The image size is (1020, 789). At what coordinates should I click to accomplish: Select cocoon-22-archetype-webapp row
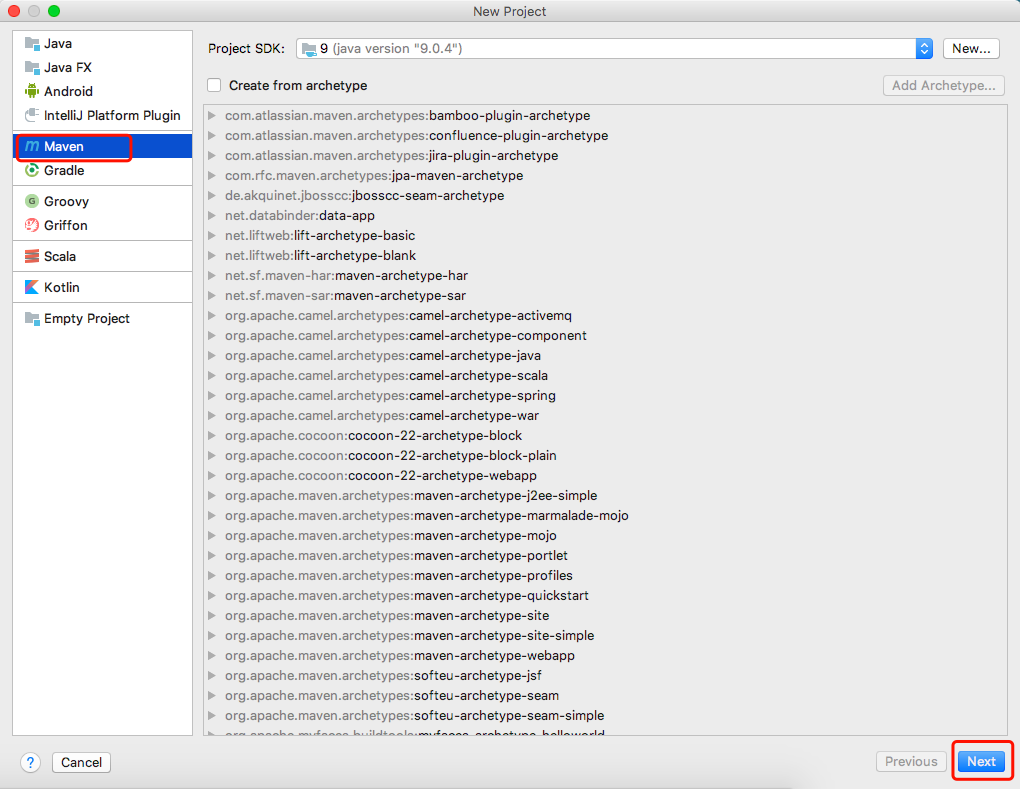(x=605, y=475)
